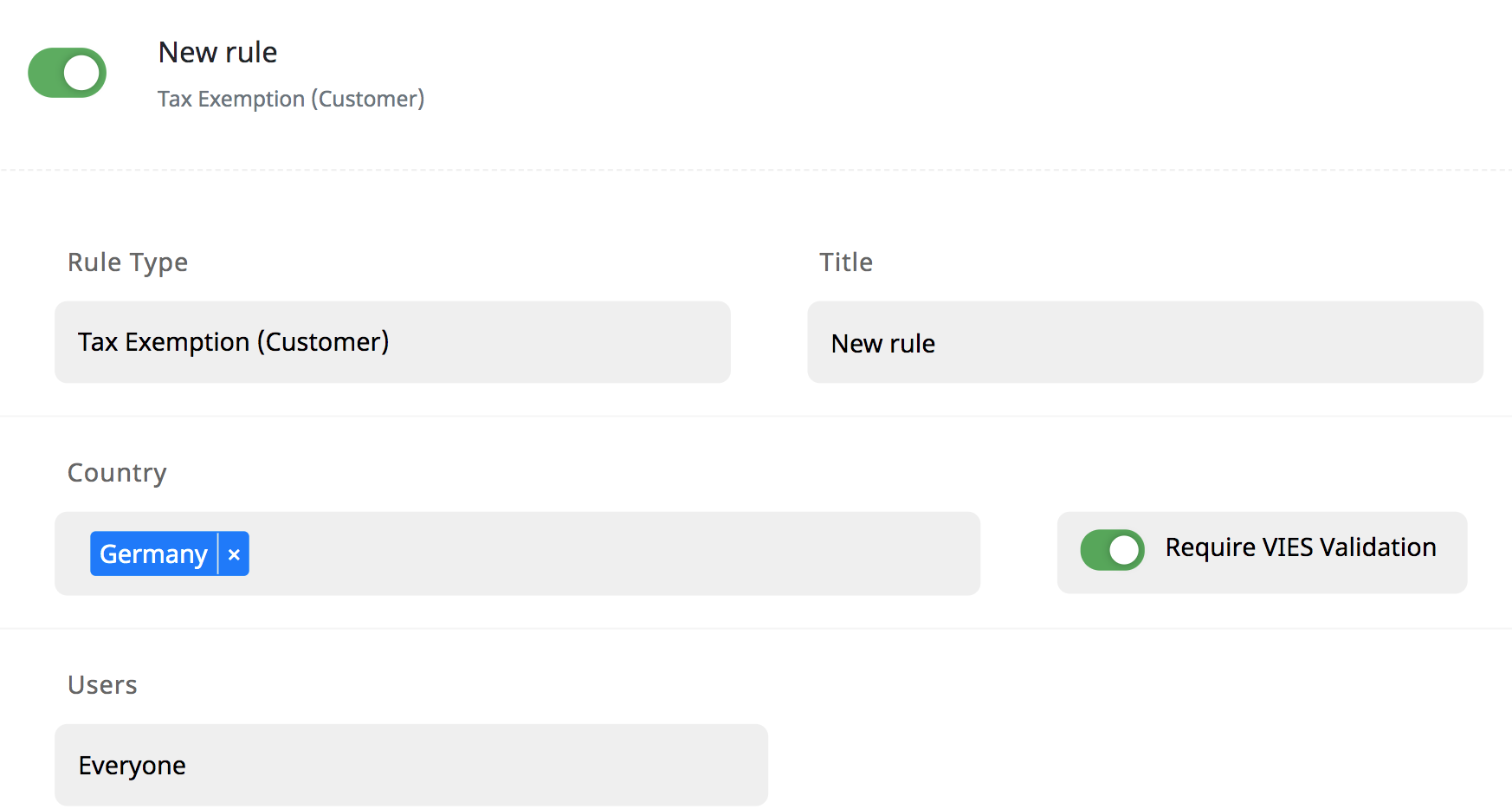The width and height of the screenshot is (1512, 809).
Task: Click the New rule header title
Action: (x=217, y=53)
